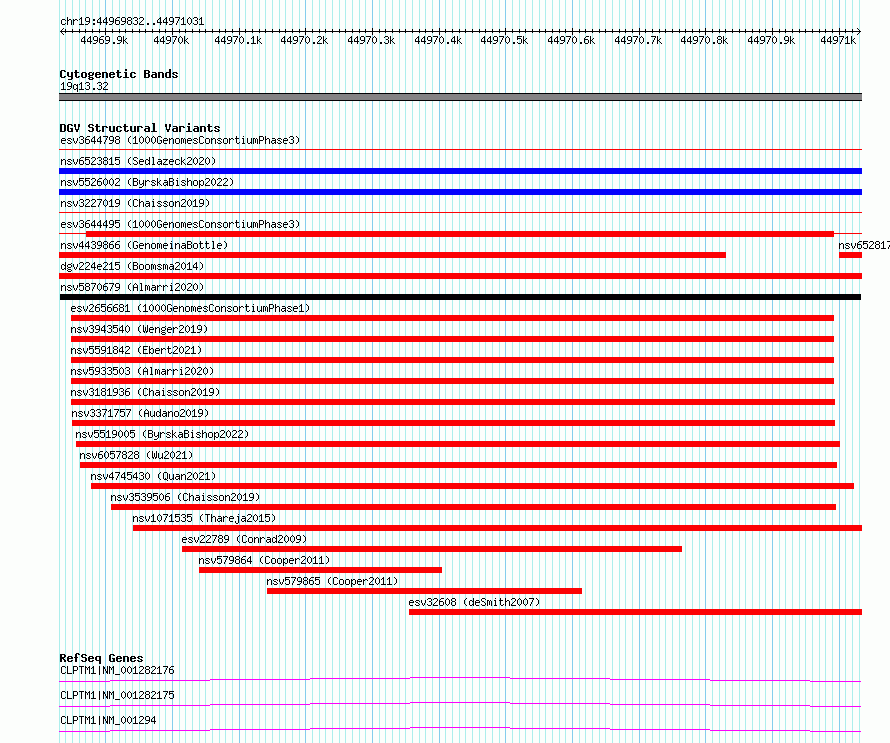
Task: Open variant esv3644495 label
Action: coord(180,224)
